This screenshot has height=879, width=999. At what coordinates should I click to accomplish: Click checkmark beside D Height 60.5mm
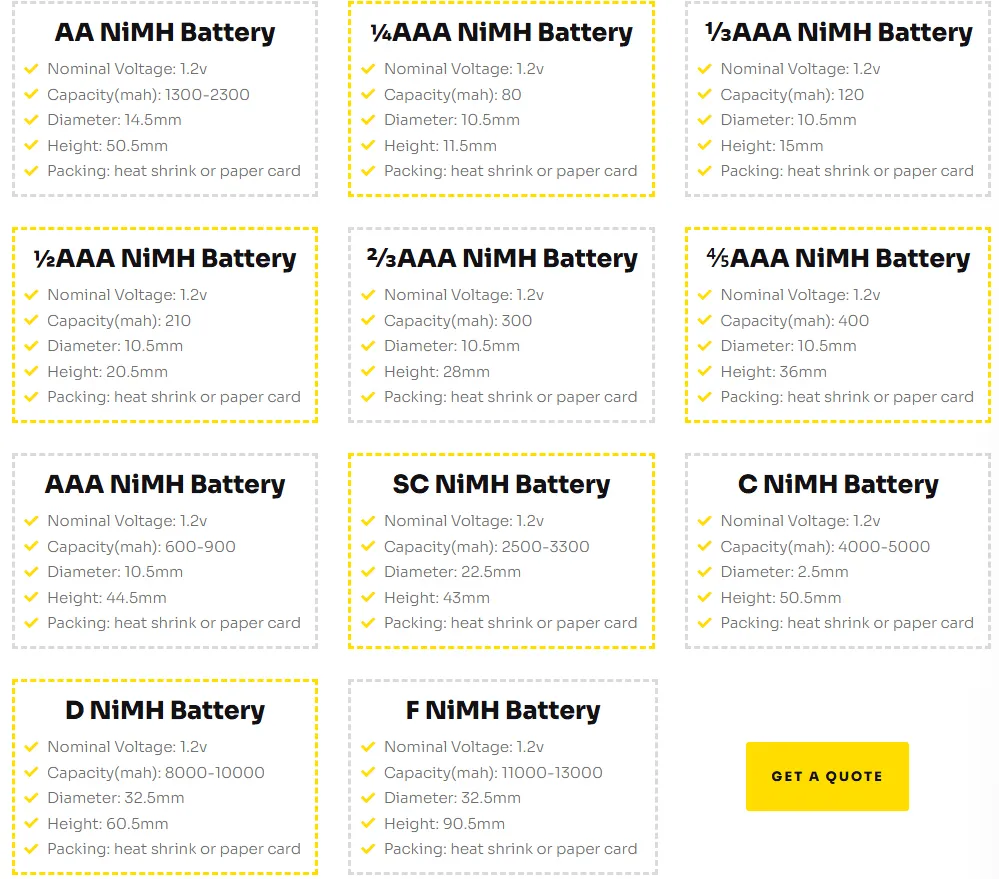pyautogui.click(x=31, y=824)
